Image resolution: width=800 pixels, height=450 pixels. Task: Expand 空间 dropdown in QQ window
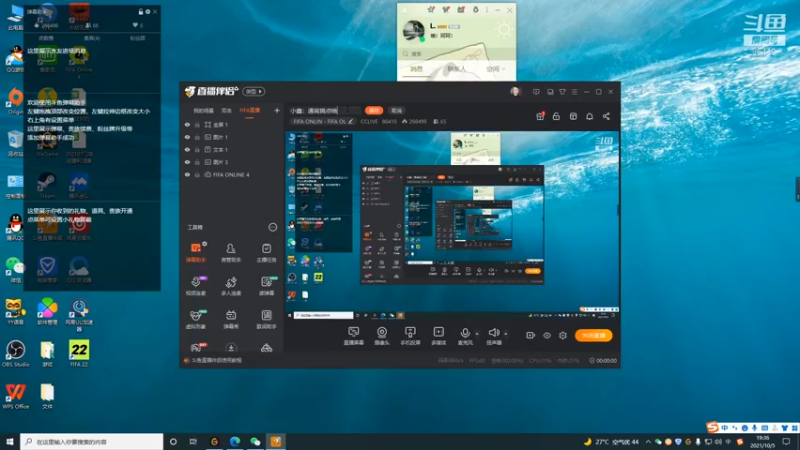pyautogui.click(x=495, y=69)
